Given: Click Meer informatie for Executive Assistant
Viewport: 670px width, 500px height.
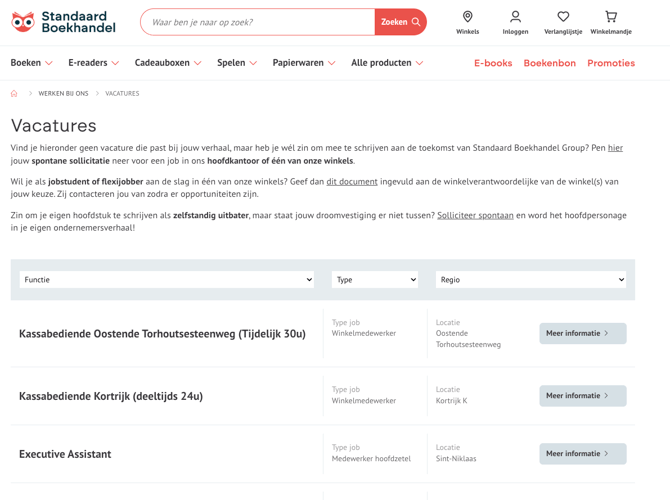Looking at the screenshot, I should (583, 454).
